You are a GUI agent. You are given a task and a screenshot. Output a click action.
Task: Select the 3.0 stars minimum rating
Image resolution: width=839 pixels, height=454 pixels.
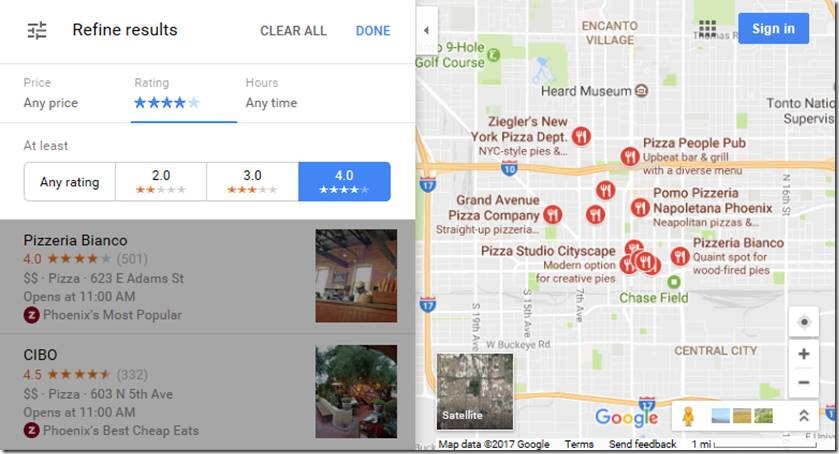coord(253,182)
